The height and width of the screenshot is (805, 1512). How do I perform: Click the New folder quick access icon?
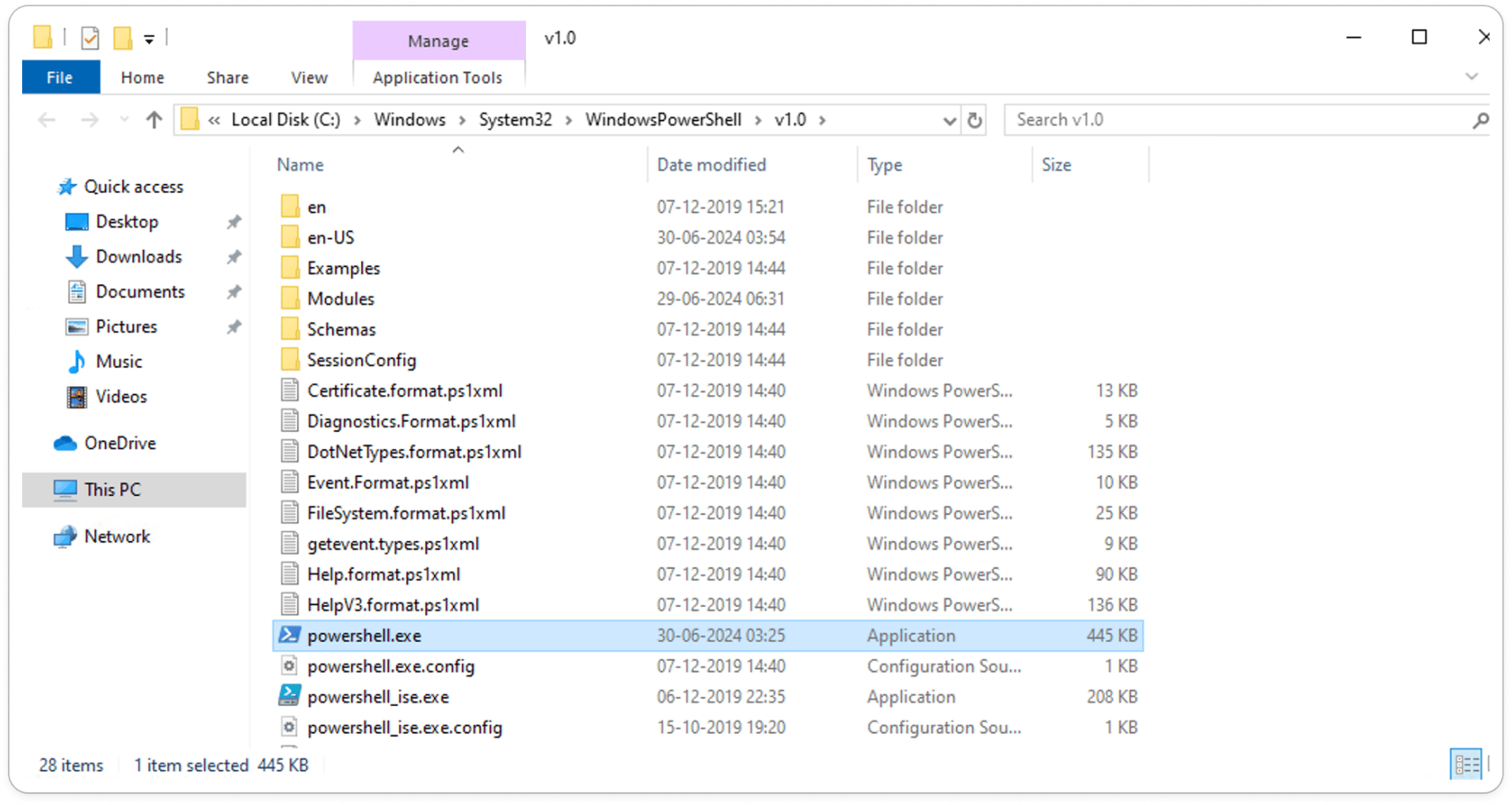click(123, 38)
